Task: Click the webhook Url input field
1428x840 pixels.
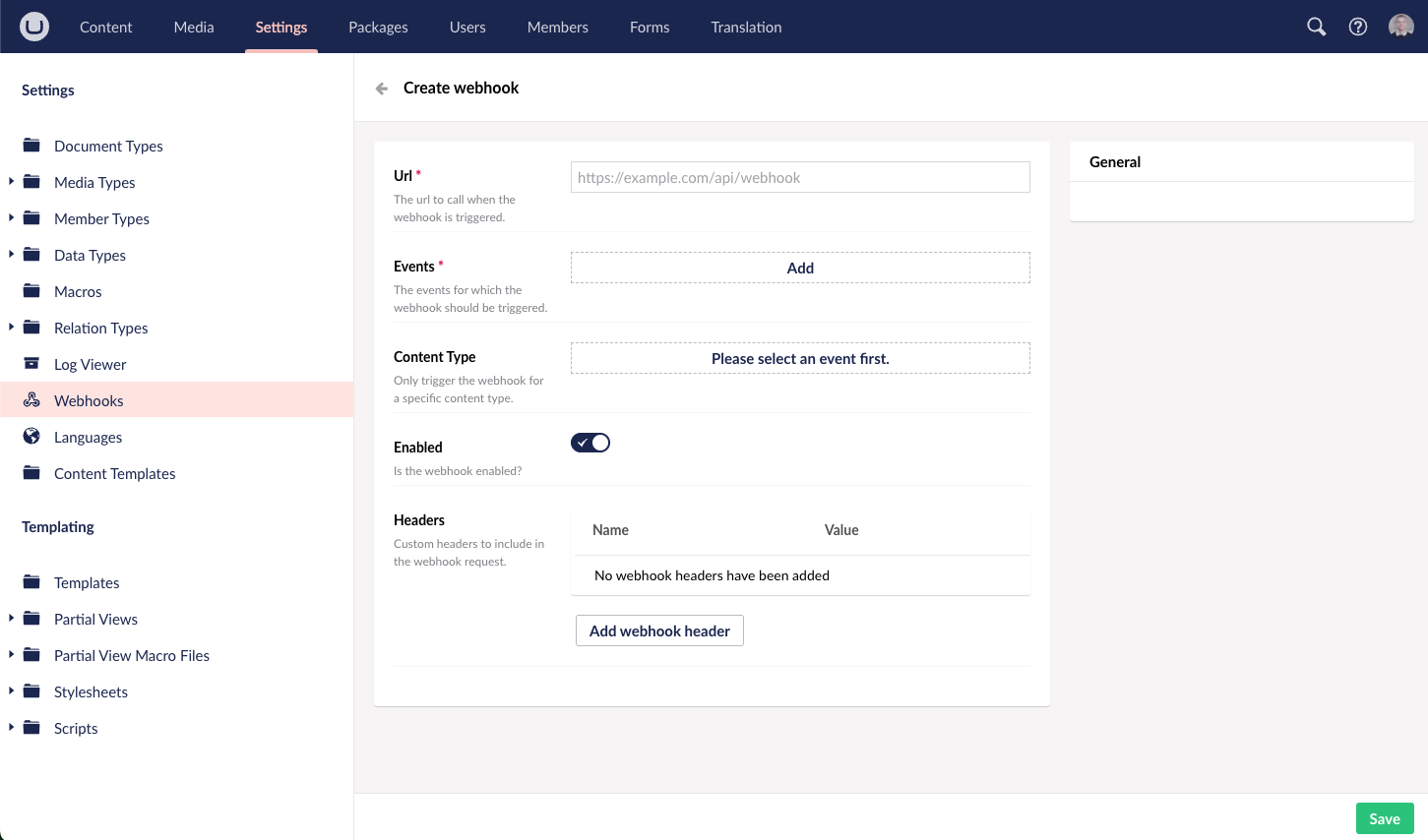Action: click(x=799, y=177)
